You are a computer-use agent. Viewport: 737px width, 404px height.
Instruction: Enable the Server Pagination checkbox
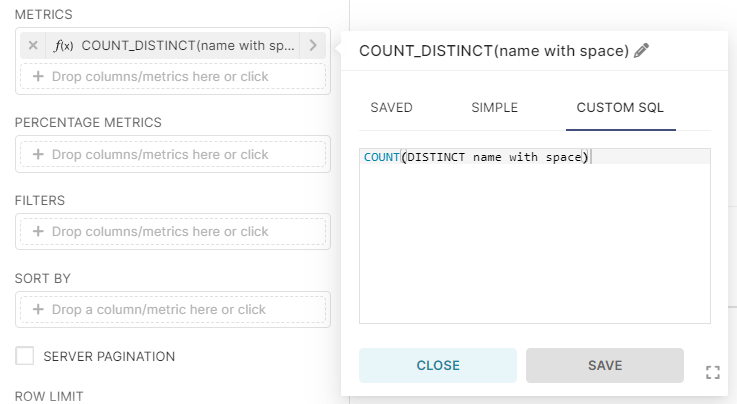24,356
